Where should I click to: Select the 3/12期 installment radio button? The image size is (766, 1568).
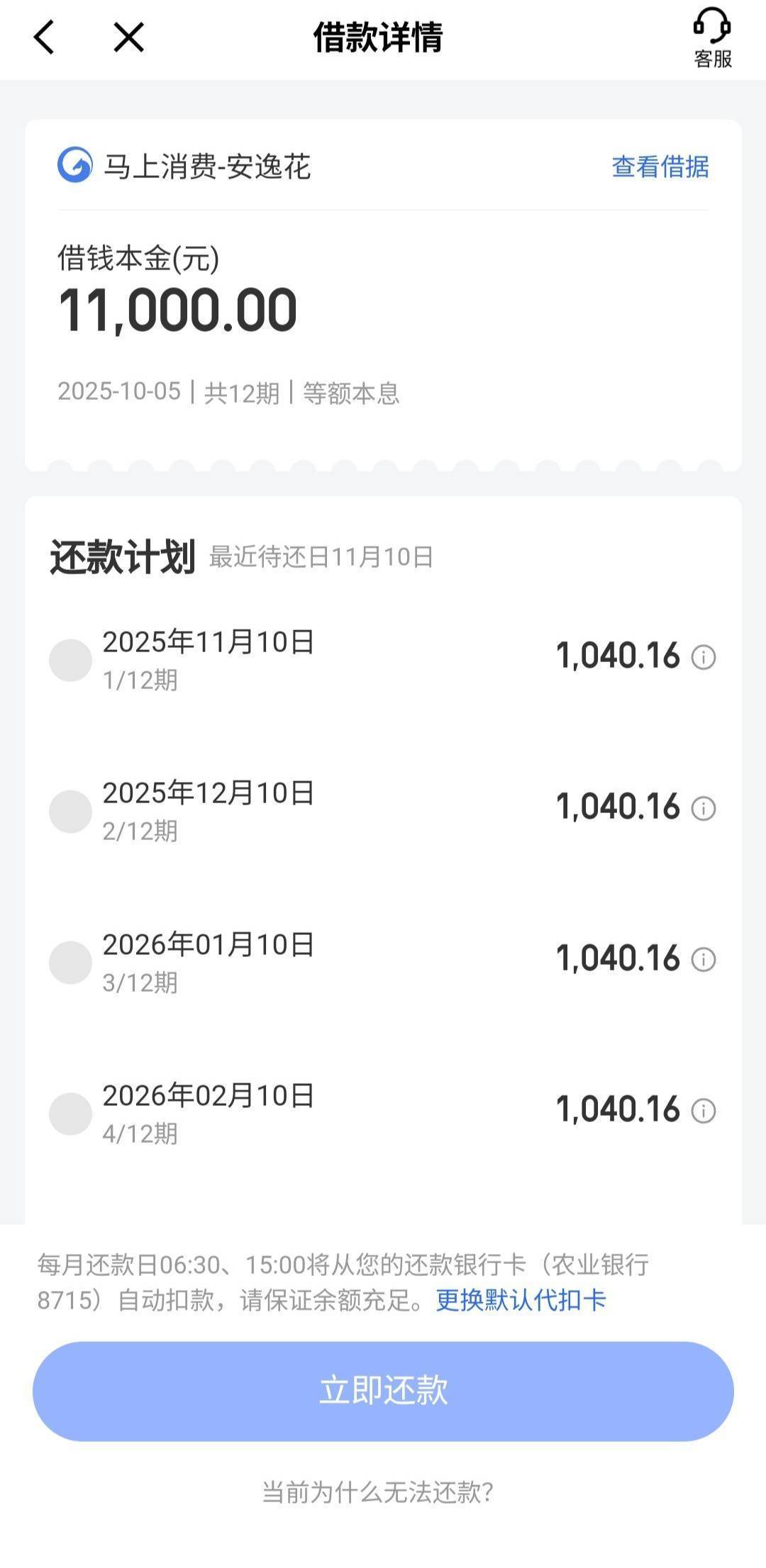[x=70, y=962]
